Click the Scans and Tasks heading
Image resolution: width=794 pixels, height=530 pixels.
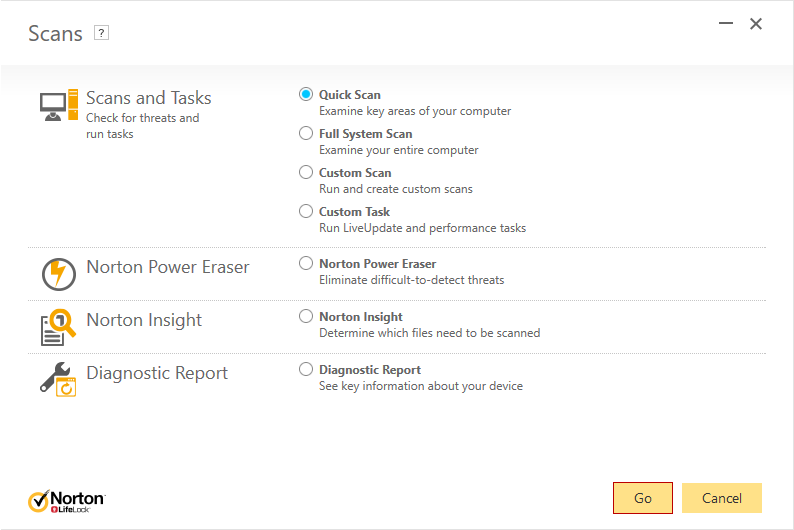pyautogui.click(x=149, y=98)
